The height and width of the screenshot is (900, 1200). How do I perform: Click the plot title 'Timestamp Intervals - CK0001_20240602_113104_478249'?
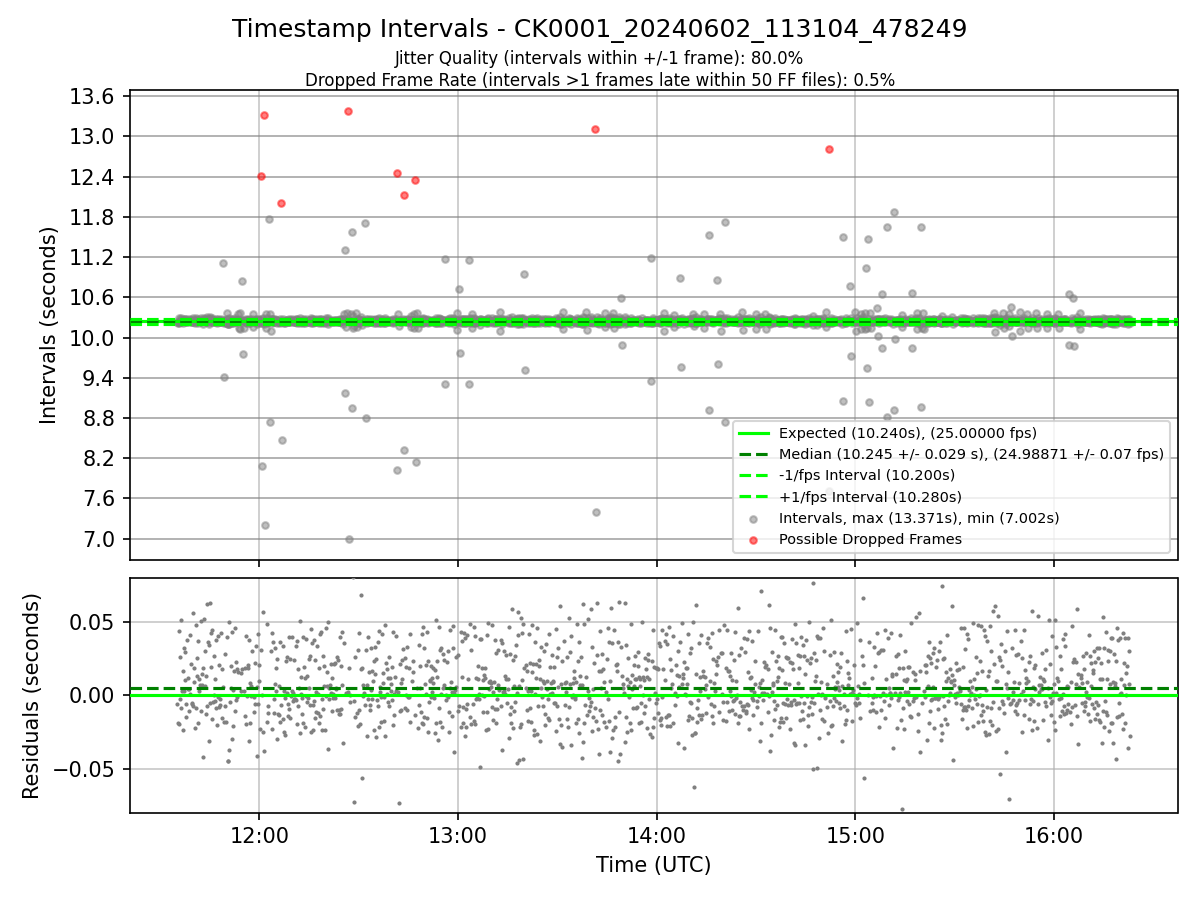click(x=599, y=29)
